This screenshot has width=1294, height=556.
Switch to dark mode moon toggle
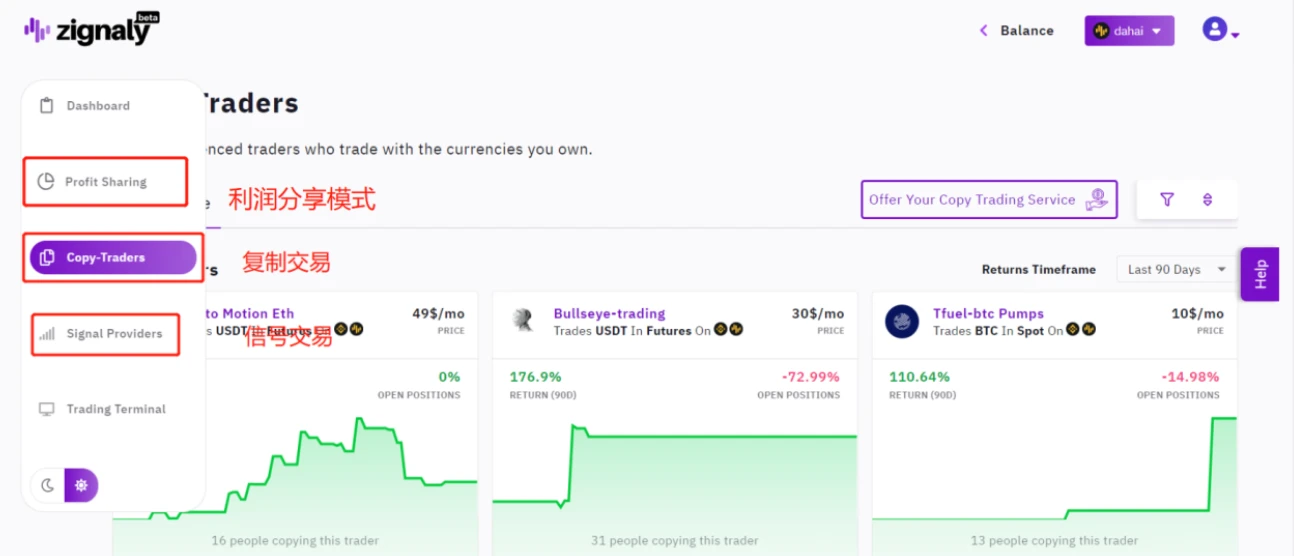point(48,485)
